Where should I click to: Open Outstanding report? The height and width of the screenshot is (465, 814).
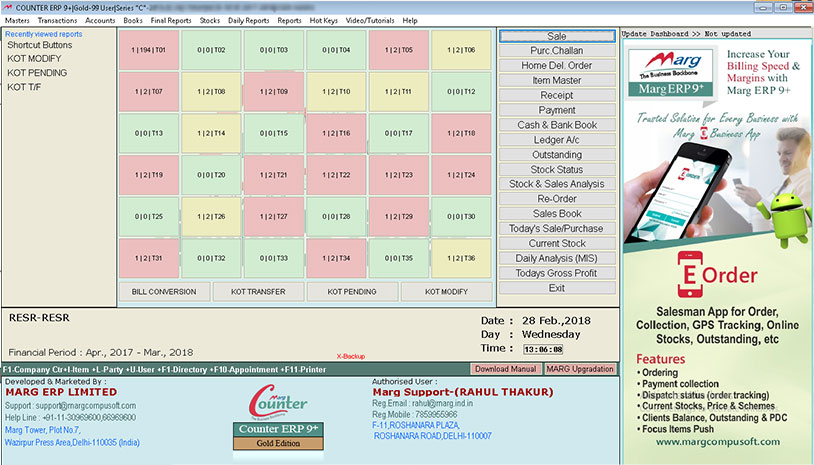pos(557,155)
